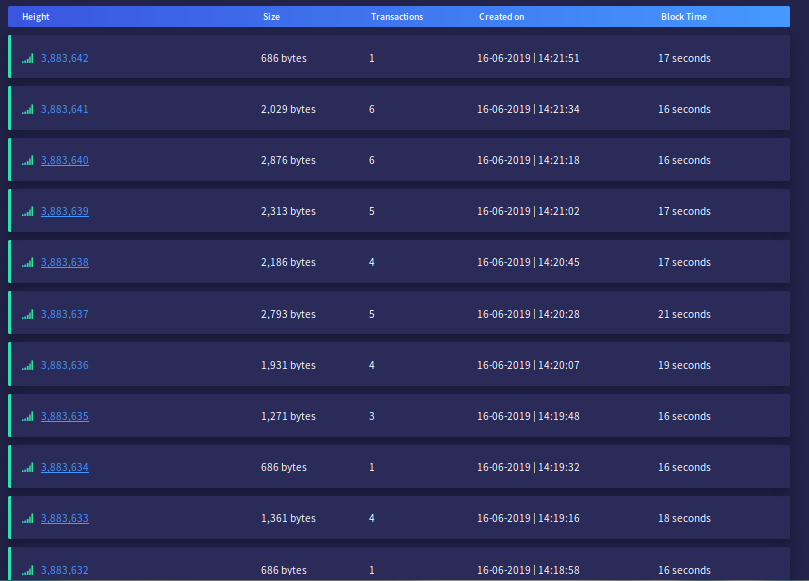
Task: Select the 1,931 bytes size cell
Action: click(x=288, y=365)
